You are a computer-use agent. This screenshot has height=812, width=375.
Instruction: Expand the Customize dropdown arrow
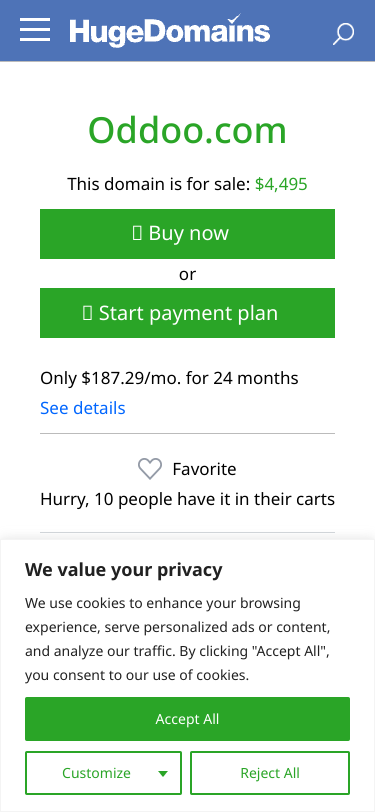coord(163,774)
